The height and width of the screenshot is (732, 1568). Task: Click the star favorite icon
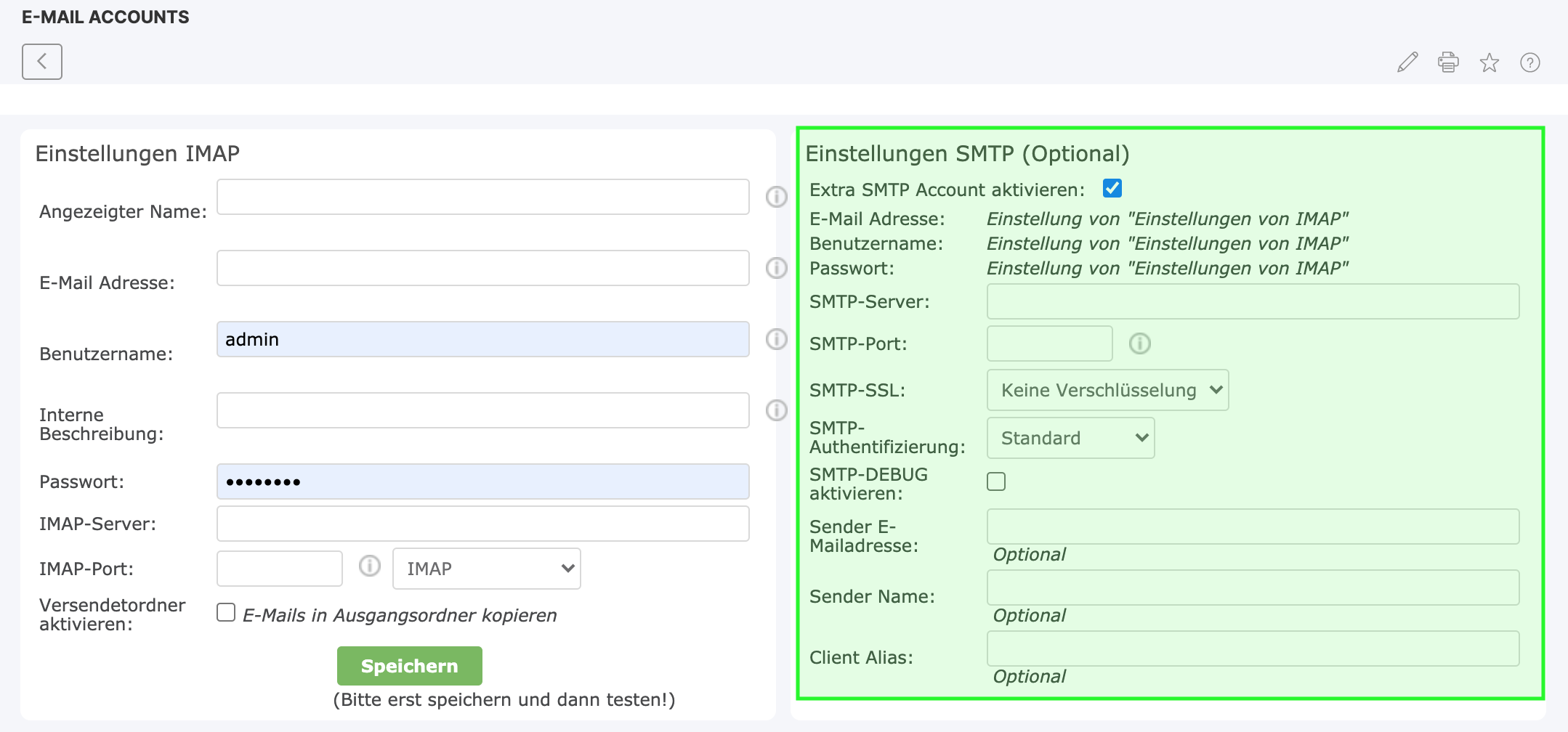[x=1489, y=63]
